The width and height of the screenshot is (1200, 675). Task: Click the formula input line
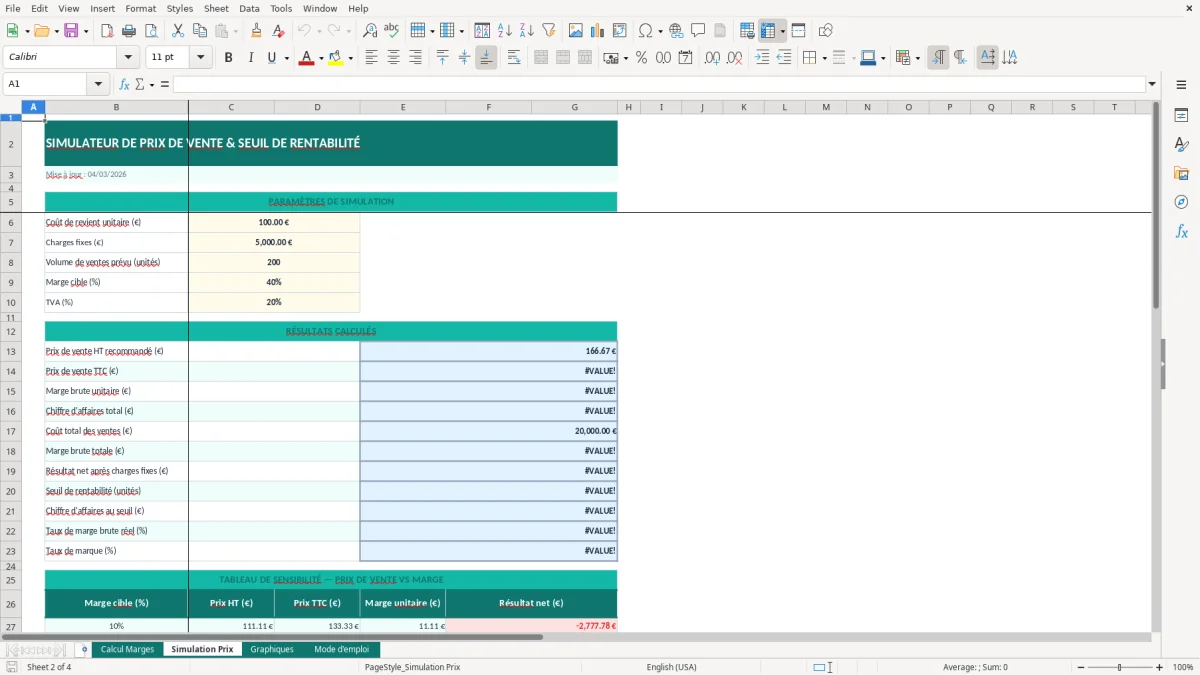659,84
